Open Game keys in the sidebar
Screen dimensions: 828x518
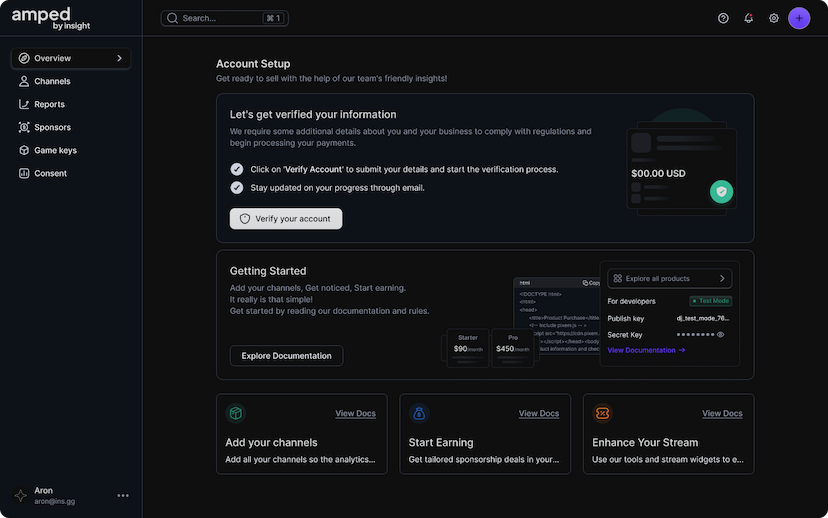pos(55,150)
